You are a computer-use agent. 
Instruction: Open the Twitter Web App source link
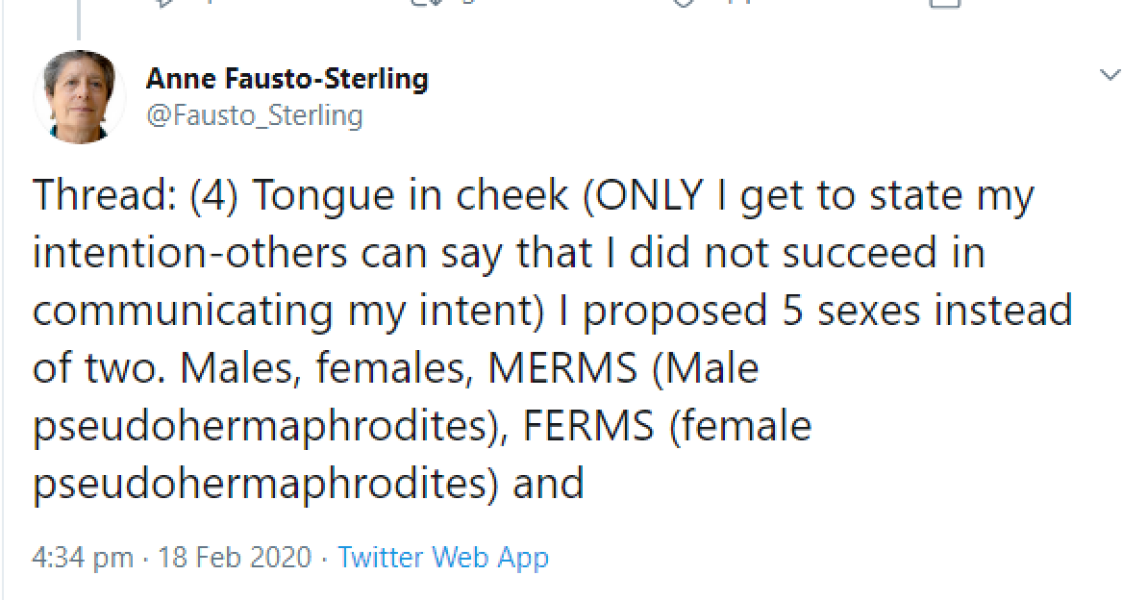point(443,557)
